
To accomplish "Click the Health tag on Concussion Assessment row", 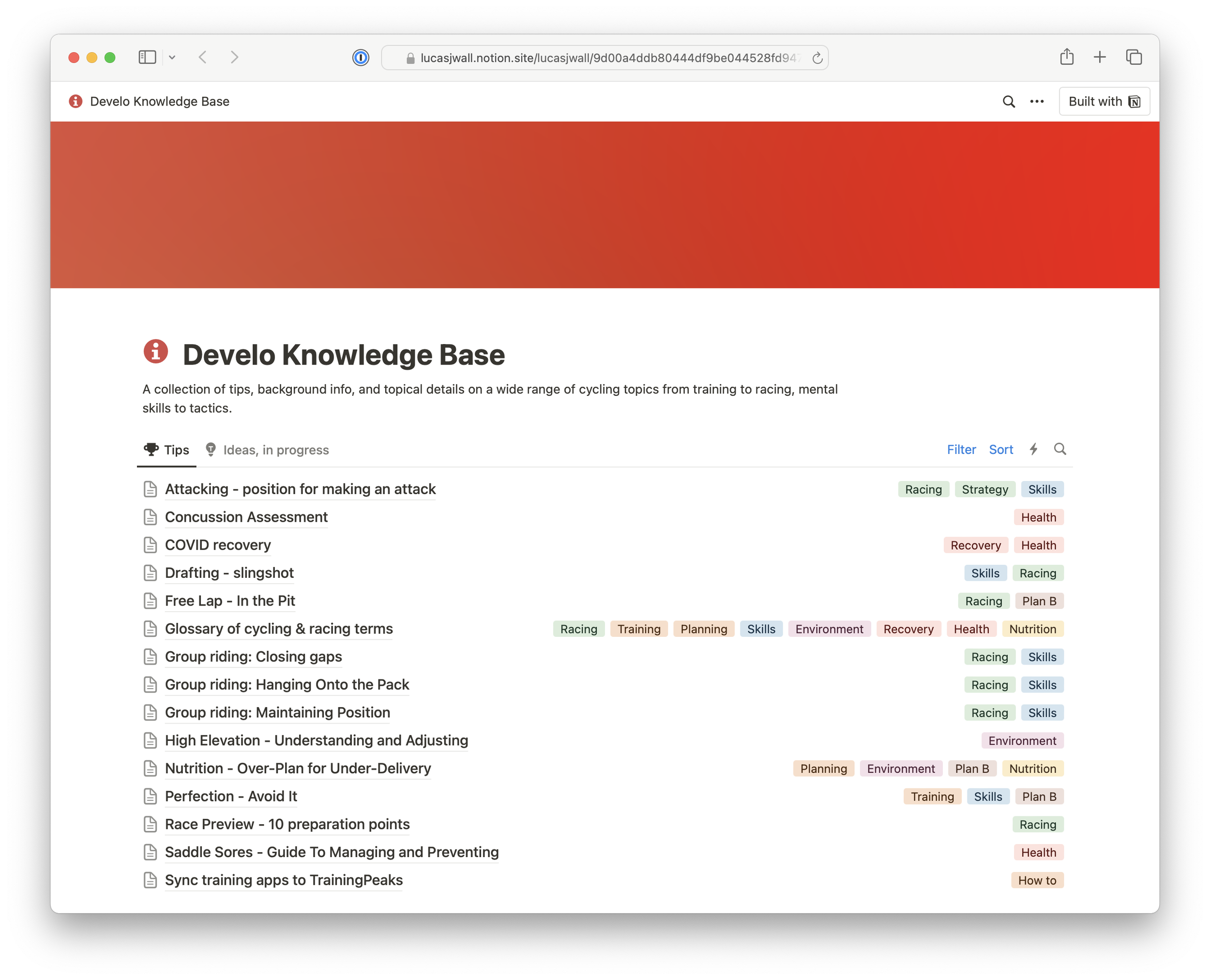I will pyautogui.click(x=1038, y=518).
